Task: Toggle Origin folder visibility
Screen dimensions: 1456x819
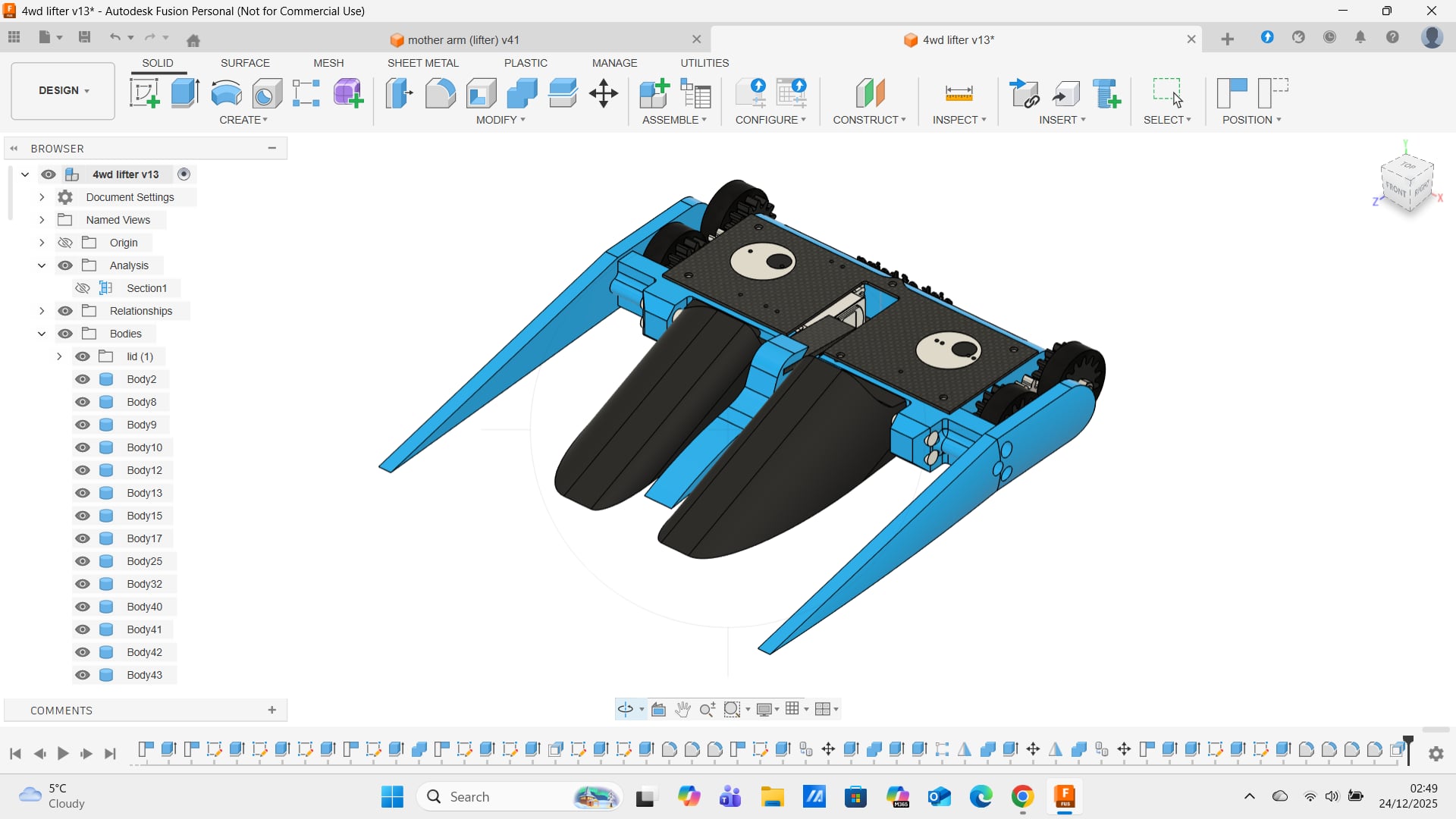Action: (x=65, y=243)
